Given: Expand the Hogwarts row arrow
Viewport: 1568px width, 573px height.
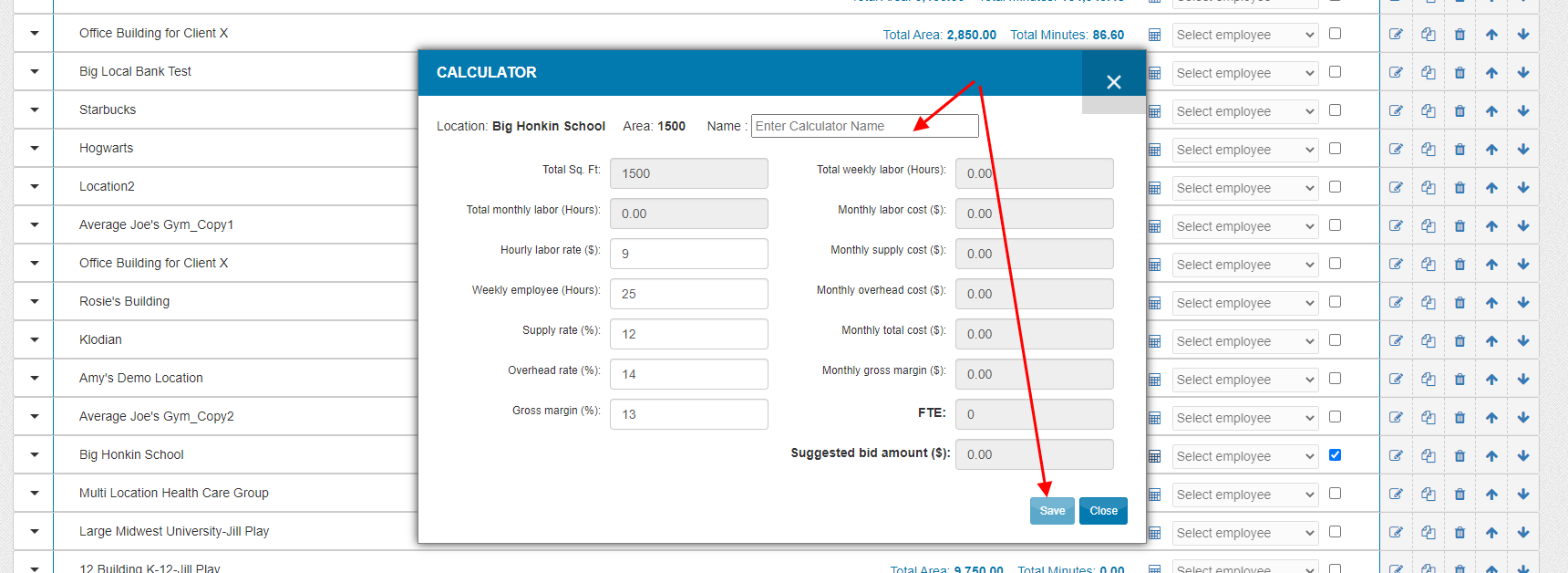Looking at the screenshot, I should click(34, 149).
